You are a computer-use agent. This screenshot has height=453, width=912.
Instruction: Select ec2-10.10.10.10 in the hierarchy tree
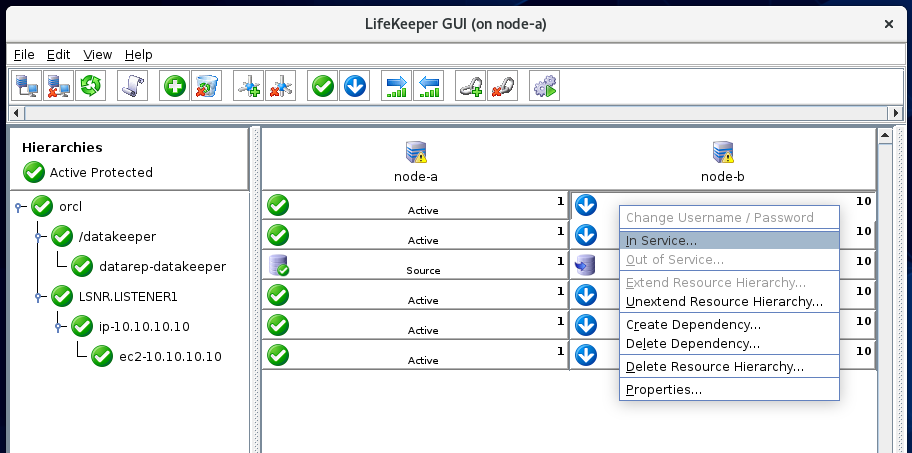click(x=170, y=356)
